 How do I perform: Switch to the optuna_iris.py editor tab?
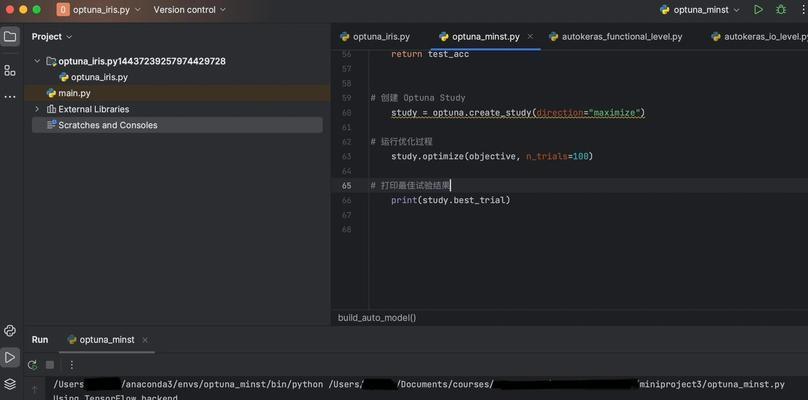coord(375,37)
